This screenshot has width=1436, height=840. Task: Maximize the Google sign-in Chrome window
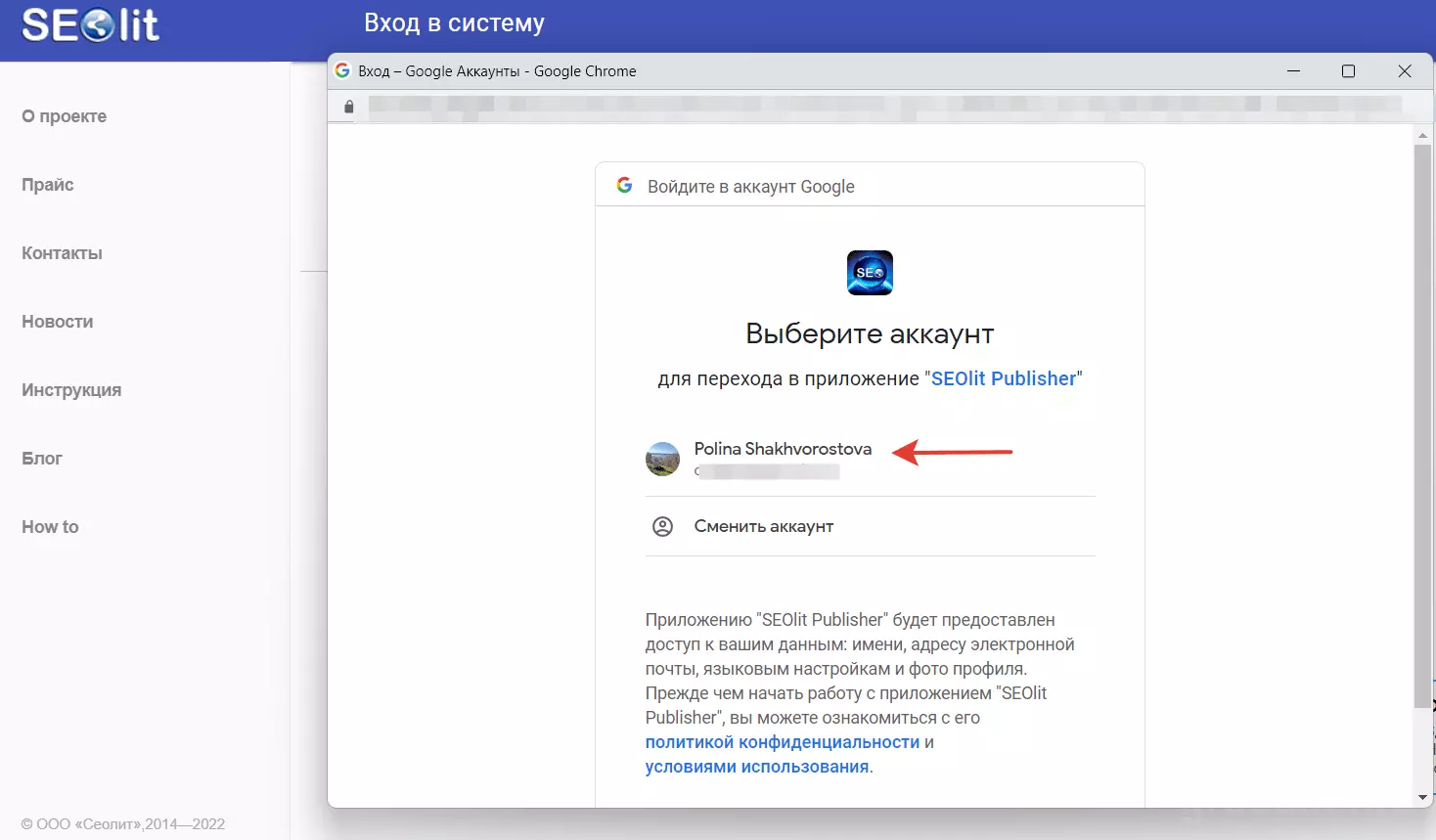(x=1348, y=71)
